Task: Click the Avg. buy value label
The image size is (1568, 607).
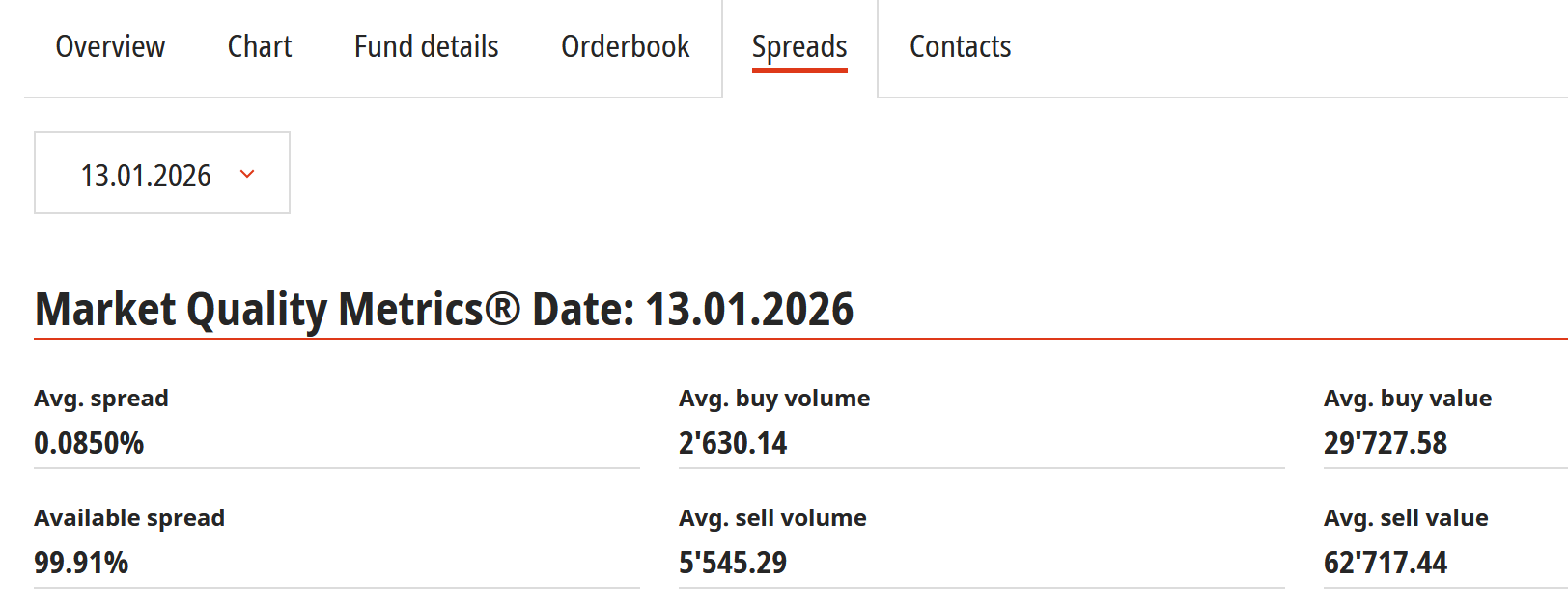Action: [x=1408, y=399]
